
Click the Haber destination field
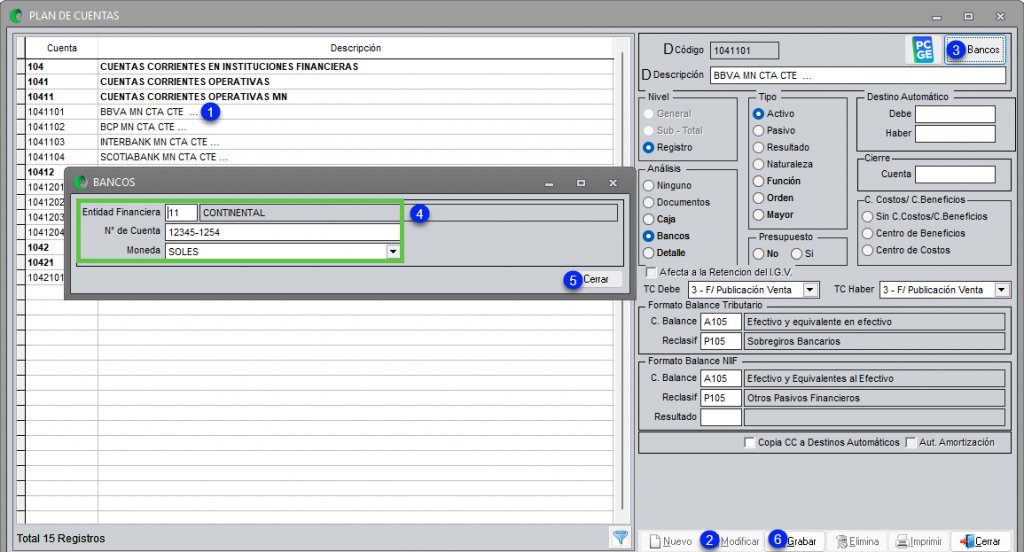tap(955, 134)
